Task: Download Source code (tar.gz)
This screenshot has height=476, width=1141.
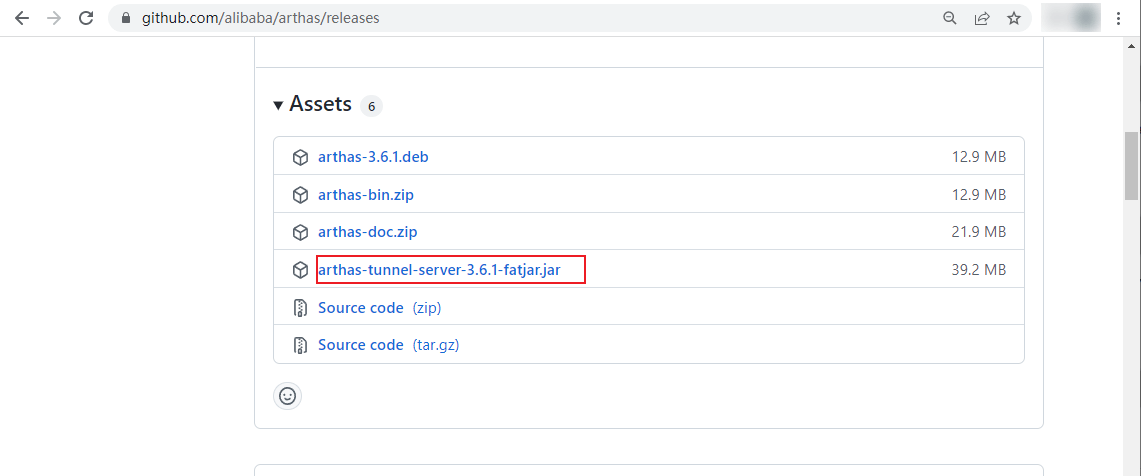Action: pyautogui.click(x=361, y=345)
